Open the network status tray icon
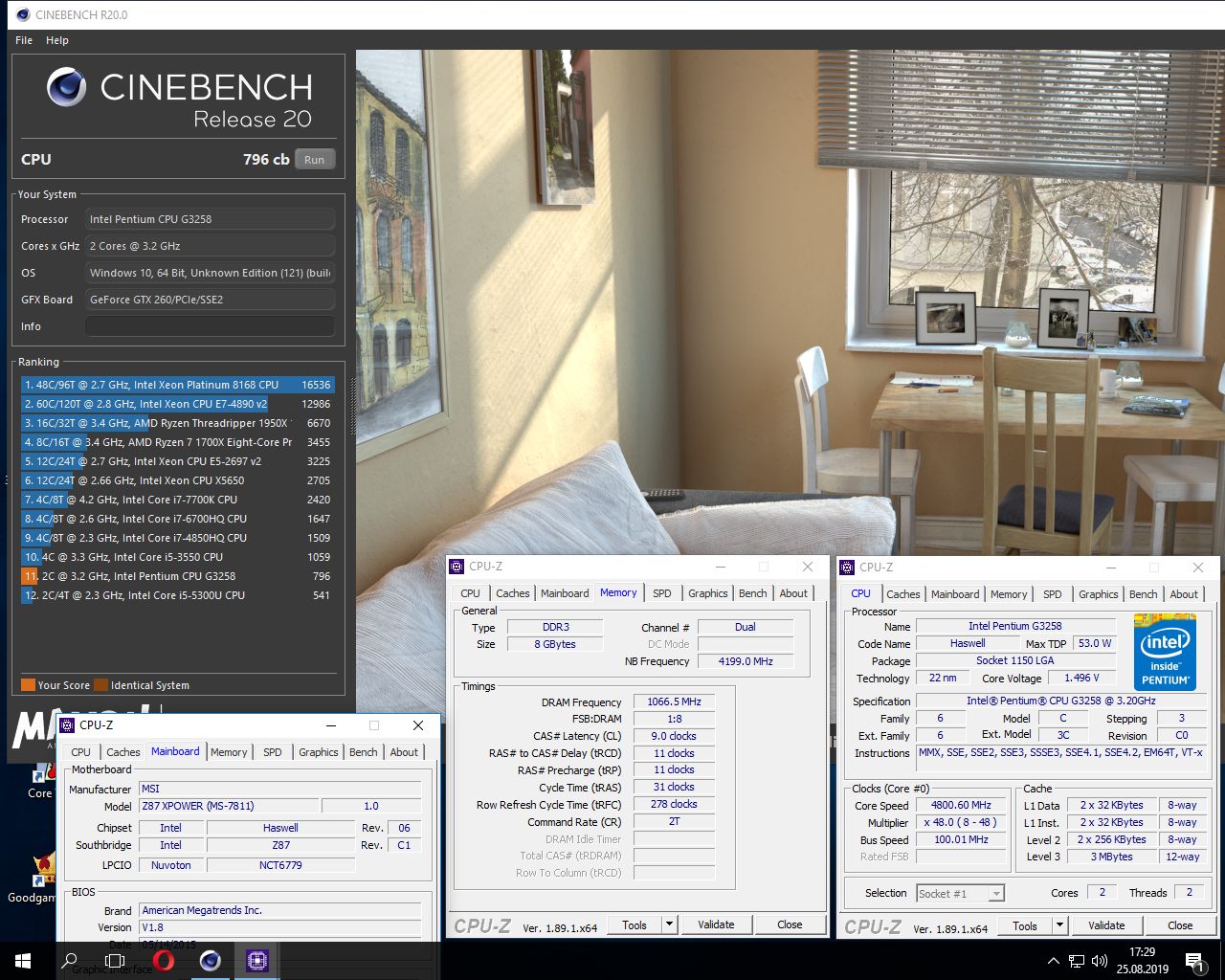 click(1077, 961)
